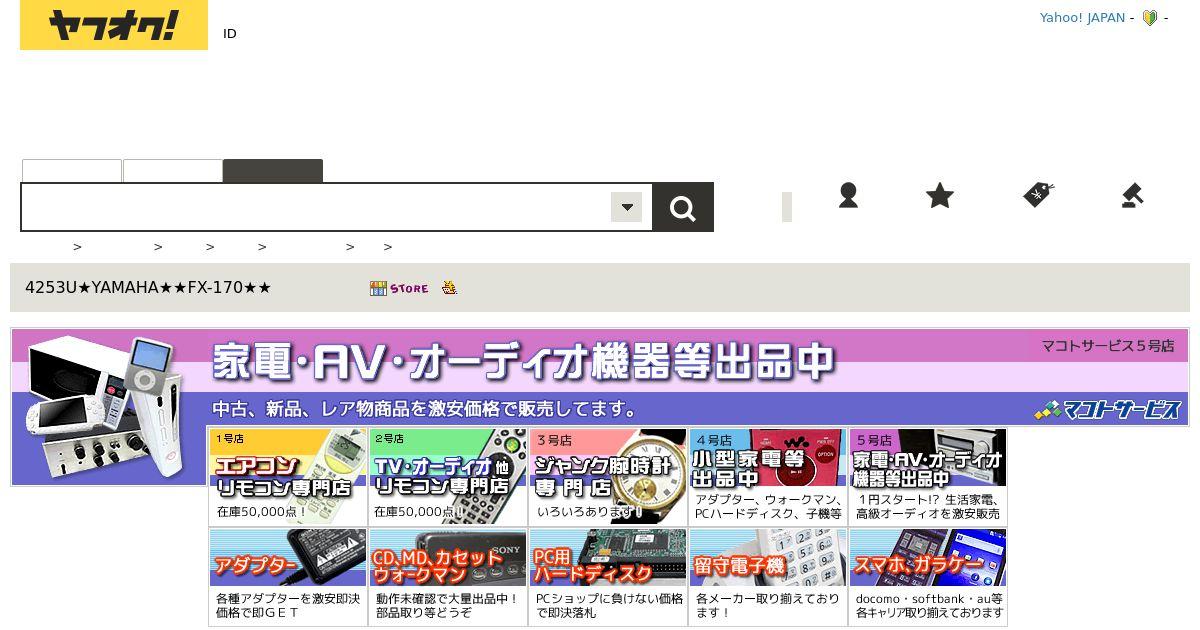Open the auction gavel icon
Screen dimensions: 1200x630
[x=1132, y=195]
